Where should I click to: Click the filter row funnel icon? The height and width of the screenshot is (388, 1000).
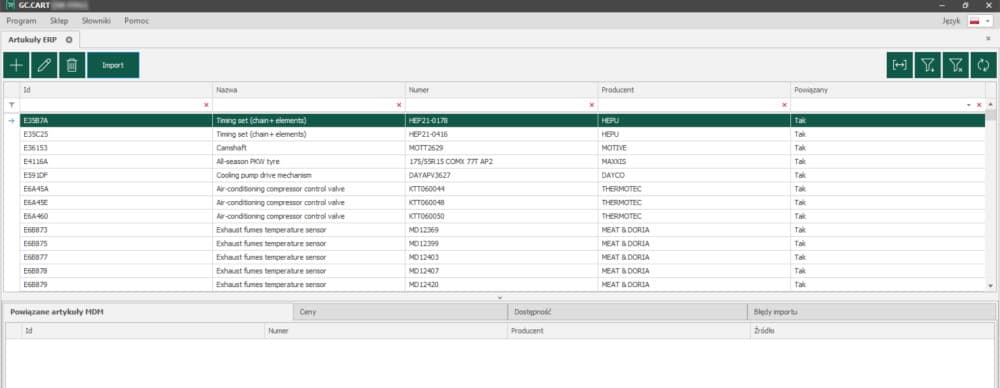coord(11,105)
